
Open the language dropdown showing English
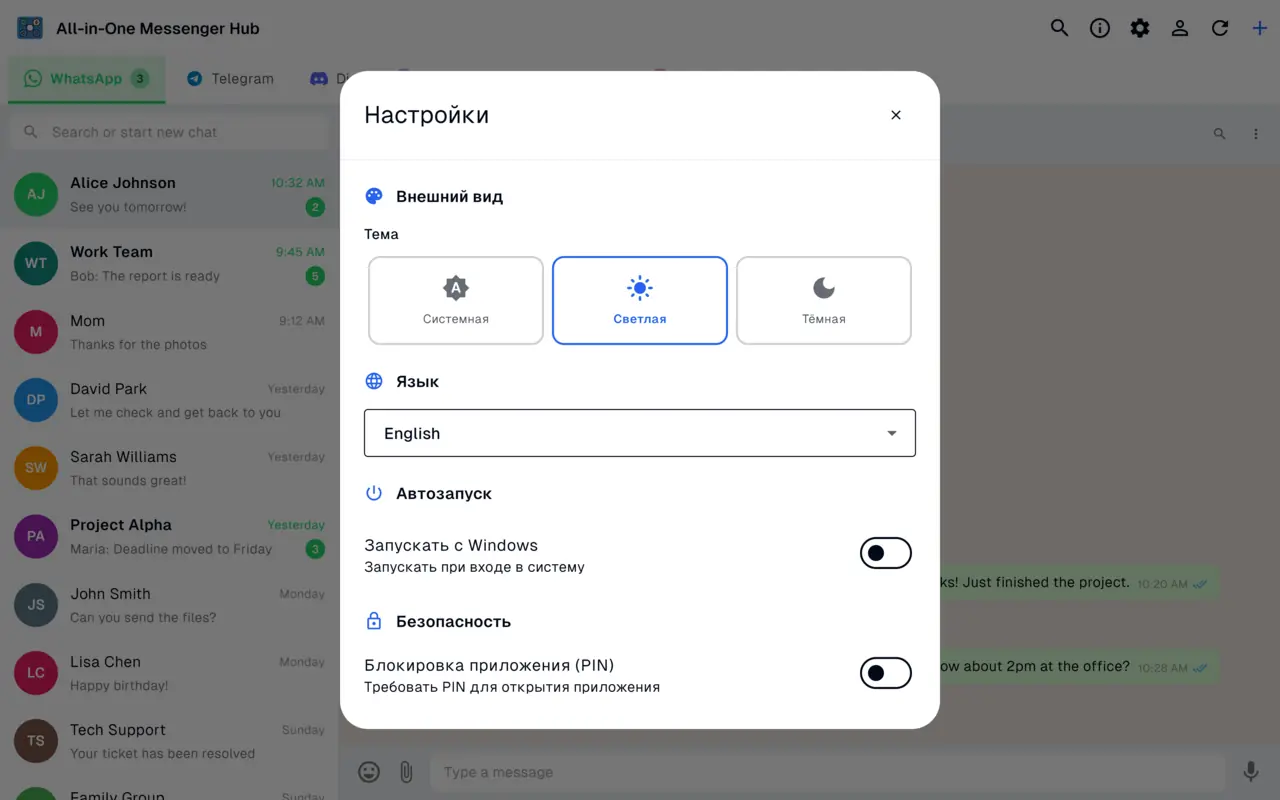pos(640,433)
